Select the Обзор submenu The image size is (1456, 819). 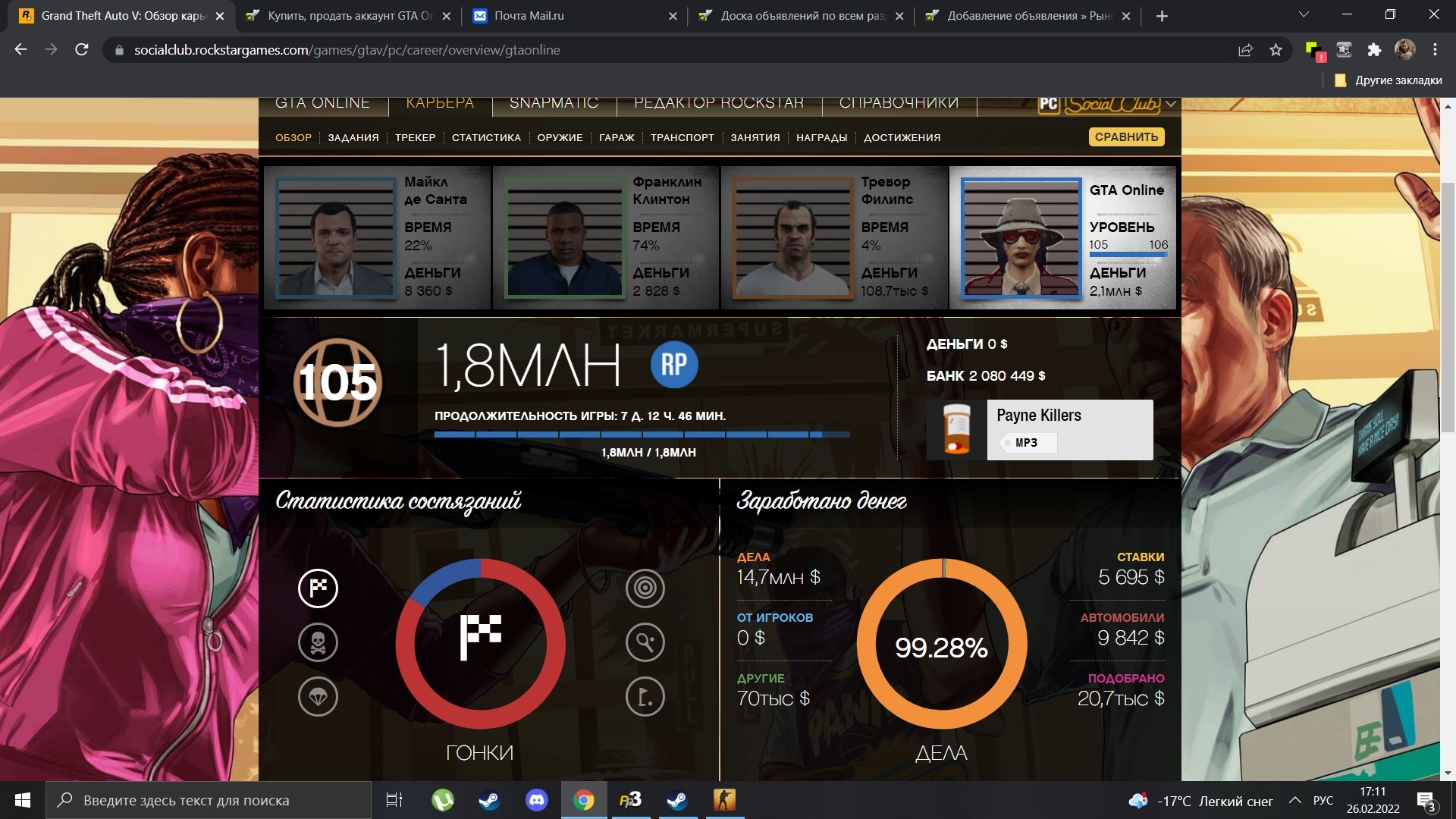tap(293, 137)
